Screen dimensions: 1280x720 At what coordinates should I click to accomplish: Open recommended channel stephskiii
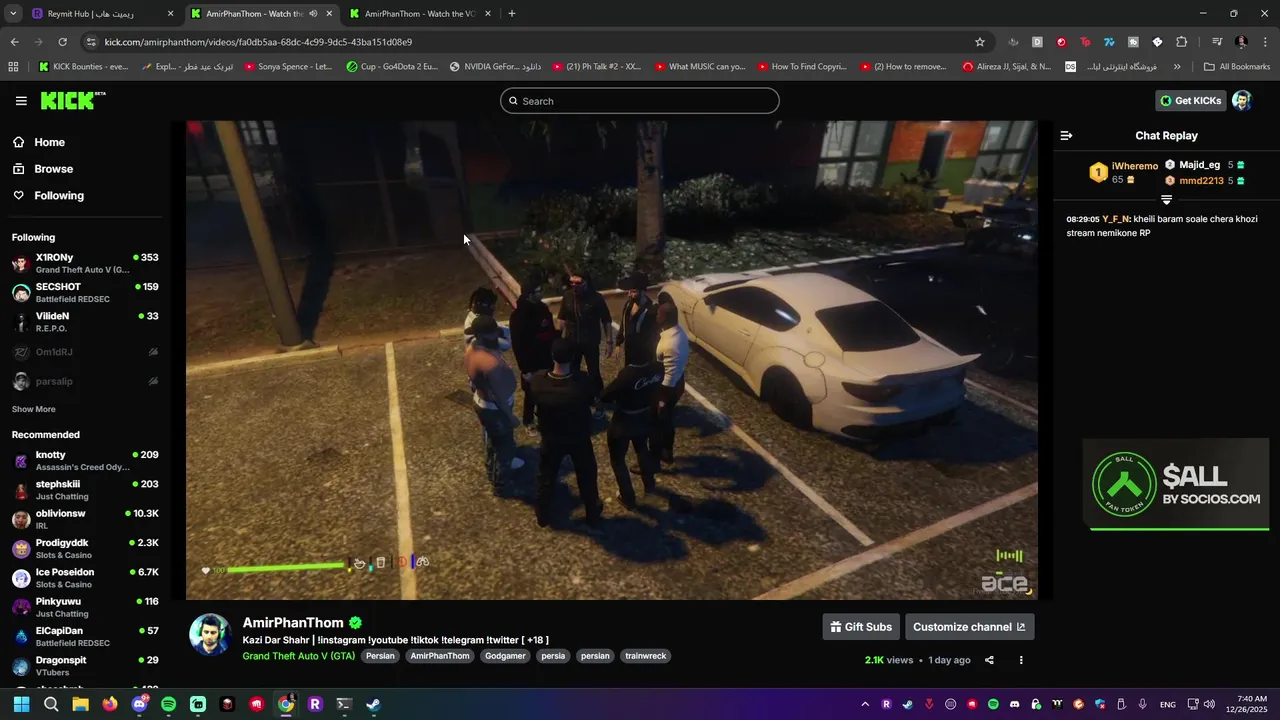85,490
